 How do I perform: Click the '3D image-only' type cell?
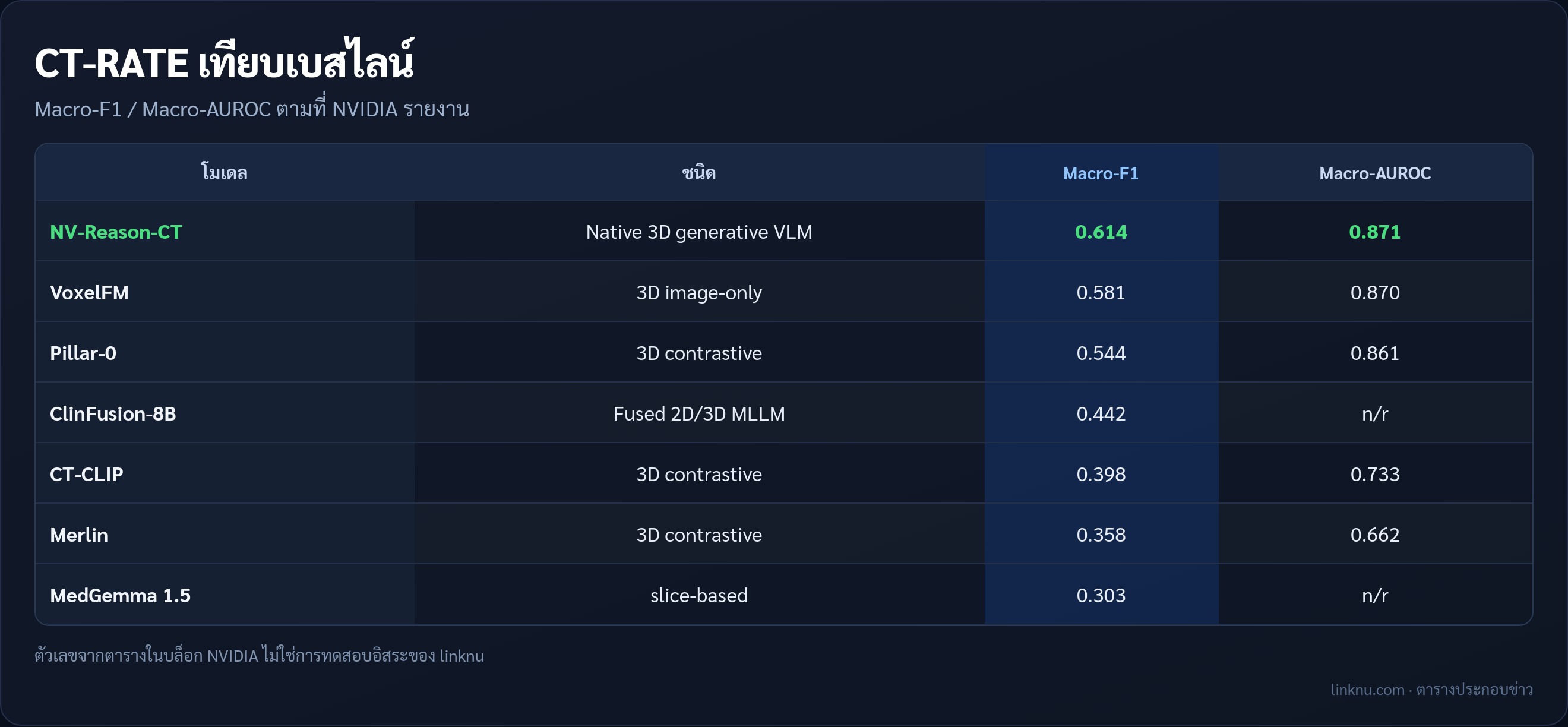[x=699, y=292]
